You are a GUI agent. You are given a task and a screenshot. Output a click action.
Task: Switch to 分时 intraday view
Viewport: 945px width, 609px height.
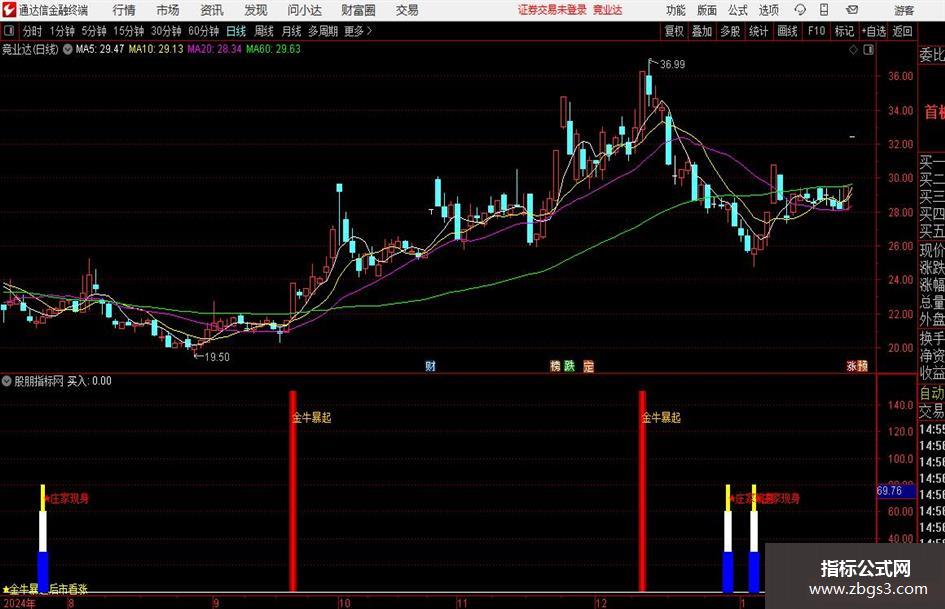[33, 31]
